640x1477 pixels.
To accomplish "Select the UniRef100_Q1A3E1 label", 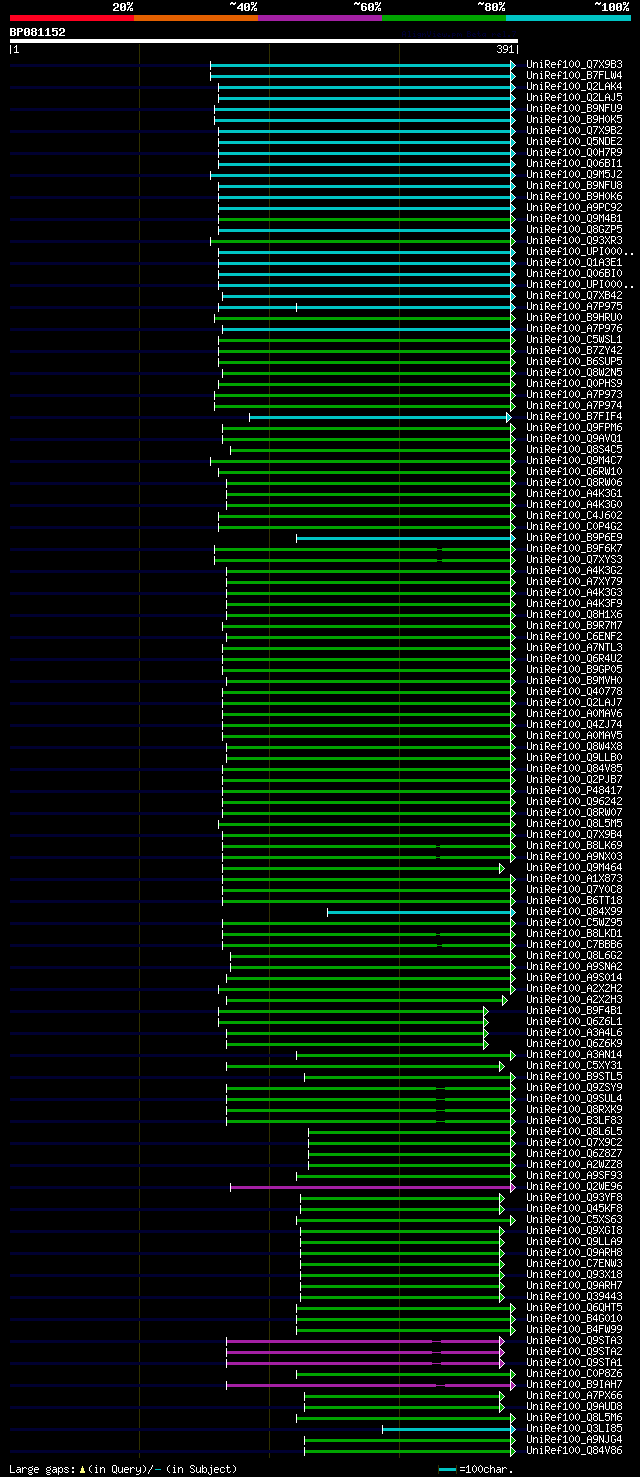I will coord(574,262).
